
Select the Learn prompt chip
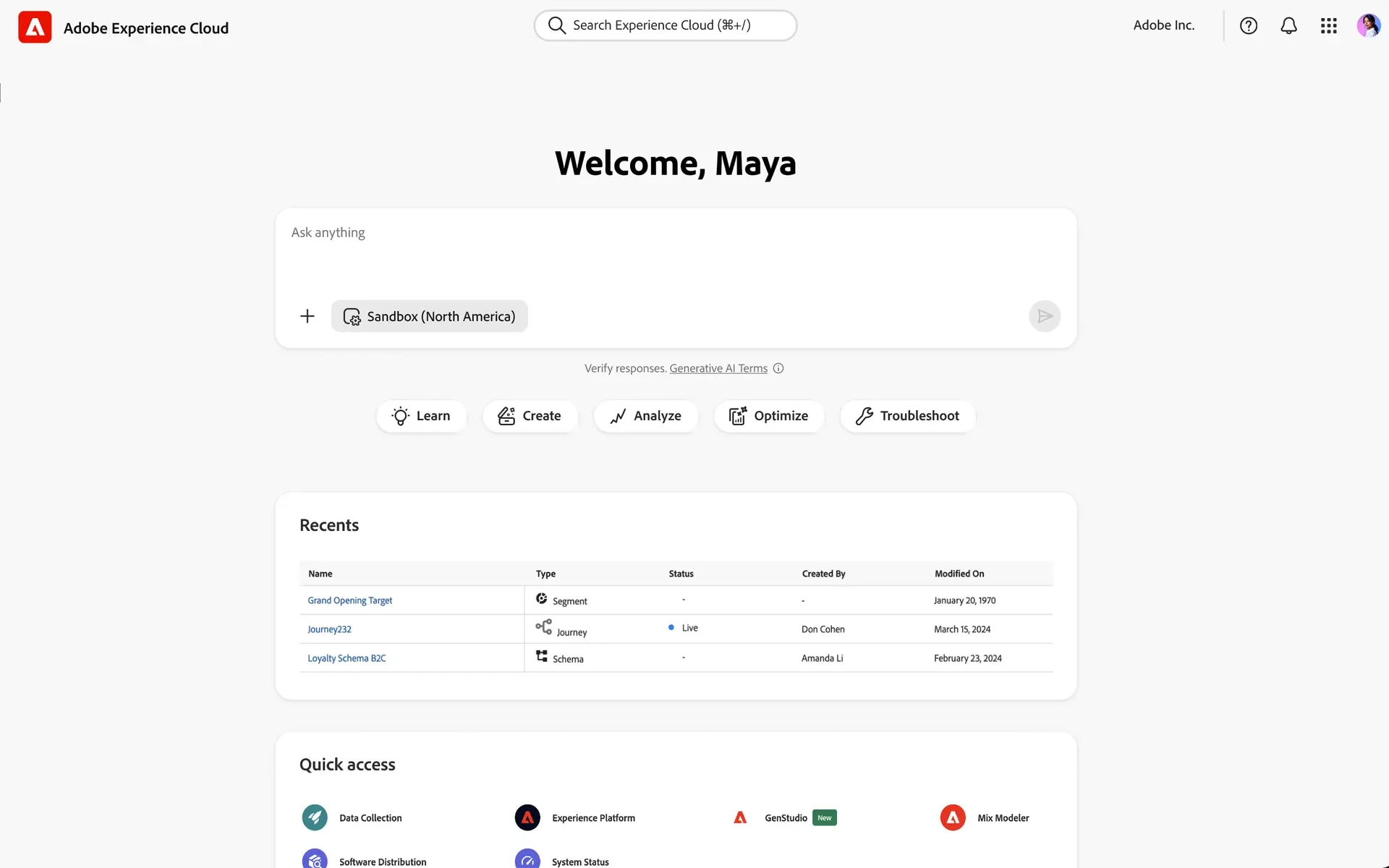click(421, 416)
